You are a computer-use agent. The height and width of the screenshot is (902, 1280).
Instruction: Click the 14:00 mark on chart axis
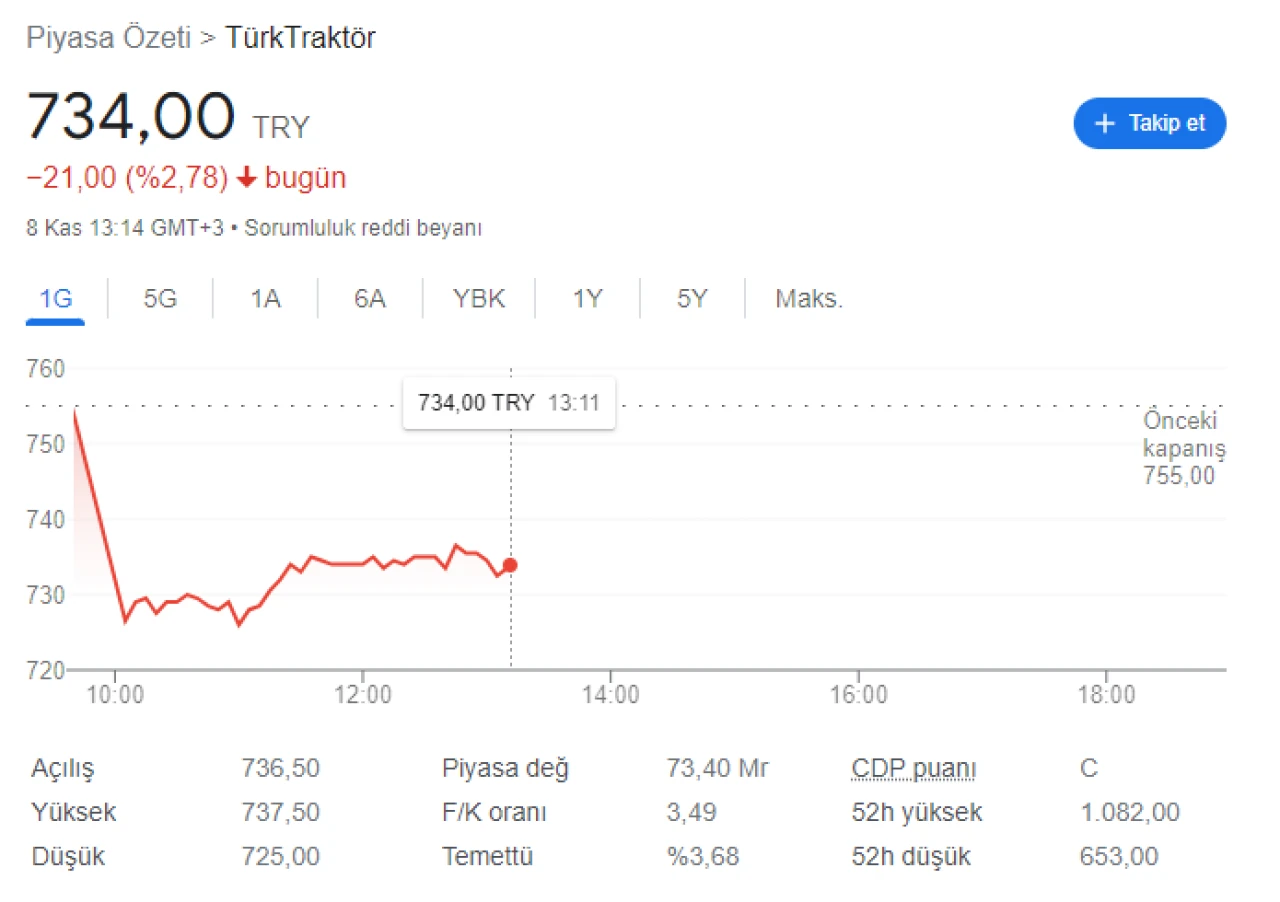click(x=611, y=694)
